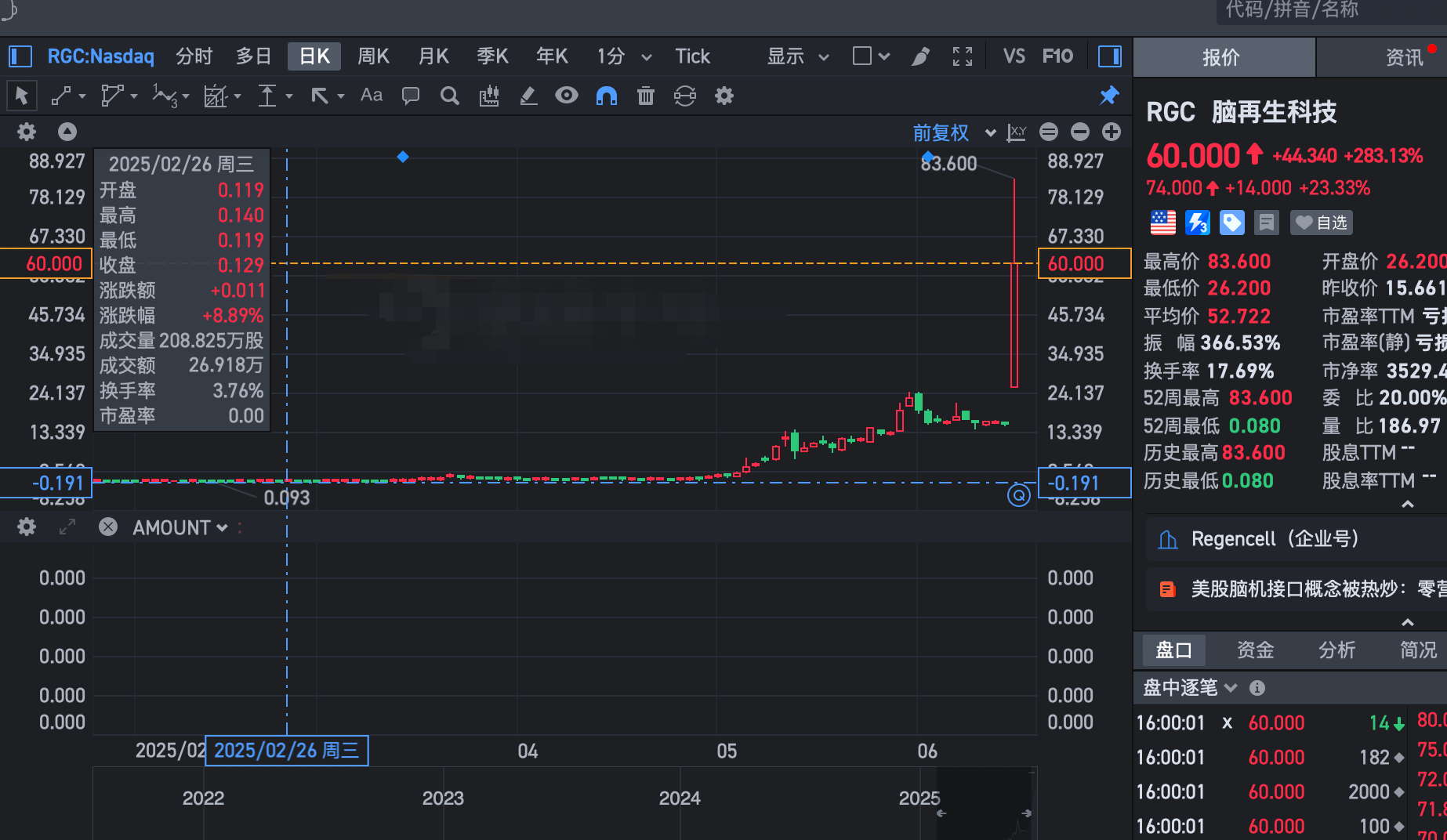
Task: Zoom in chart with plus circle
Action: 1112,132
